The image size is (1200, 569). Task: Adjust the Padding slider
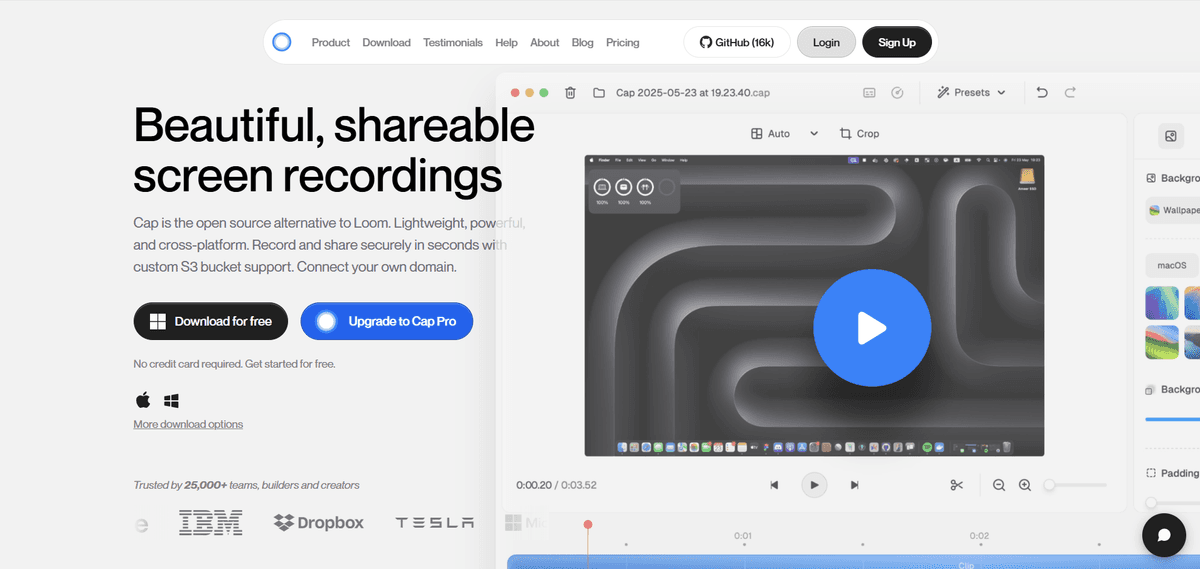pyautogui.click(x=1172, y=503)
